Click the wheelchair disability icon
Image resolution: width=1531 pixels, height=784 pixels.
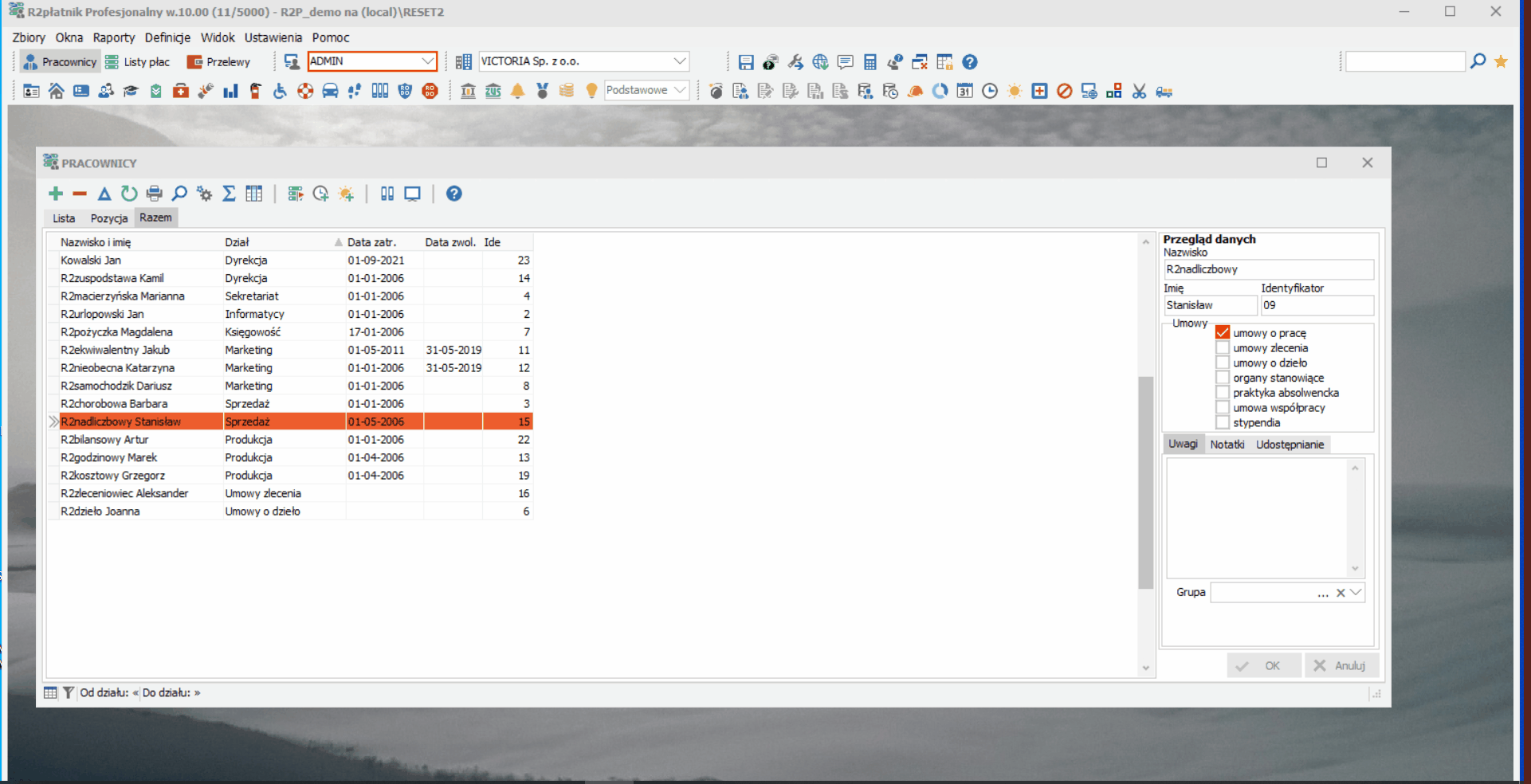(280, 91)
